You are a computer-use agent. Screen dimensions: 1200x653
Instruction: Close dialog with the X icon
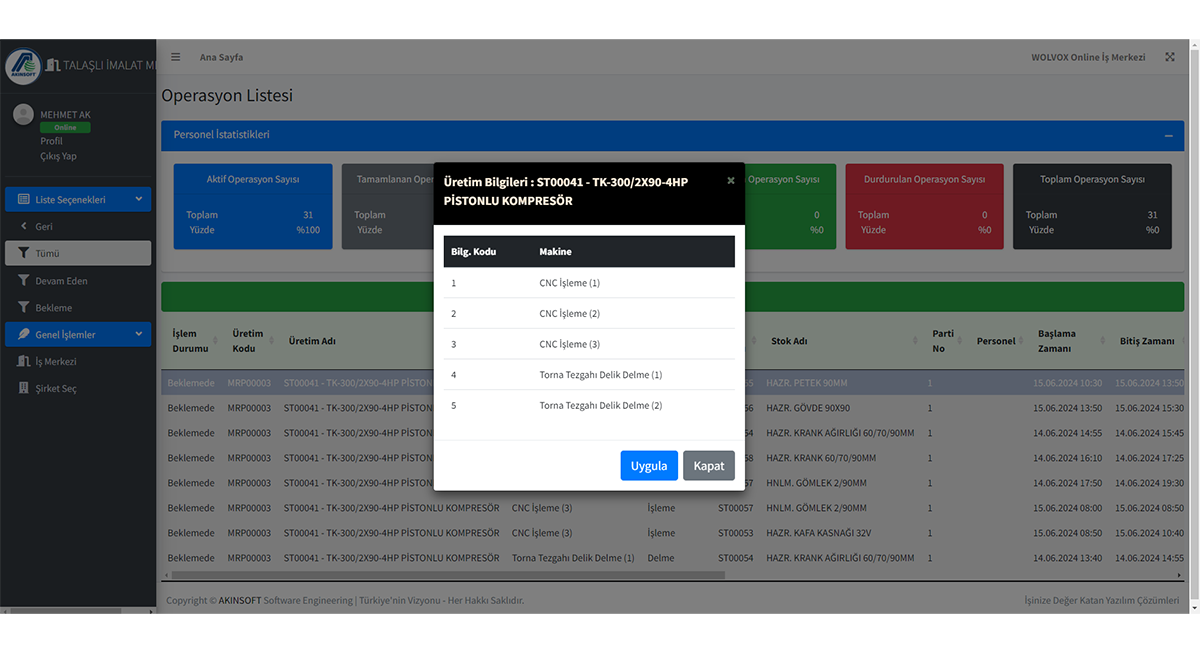click(730, 181)
